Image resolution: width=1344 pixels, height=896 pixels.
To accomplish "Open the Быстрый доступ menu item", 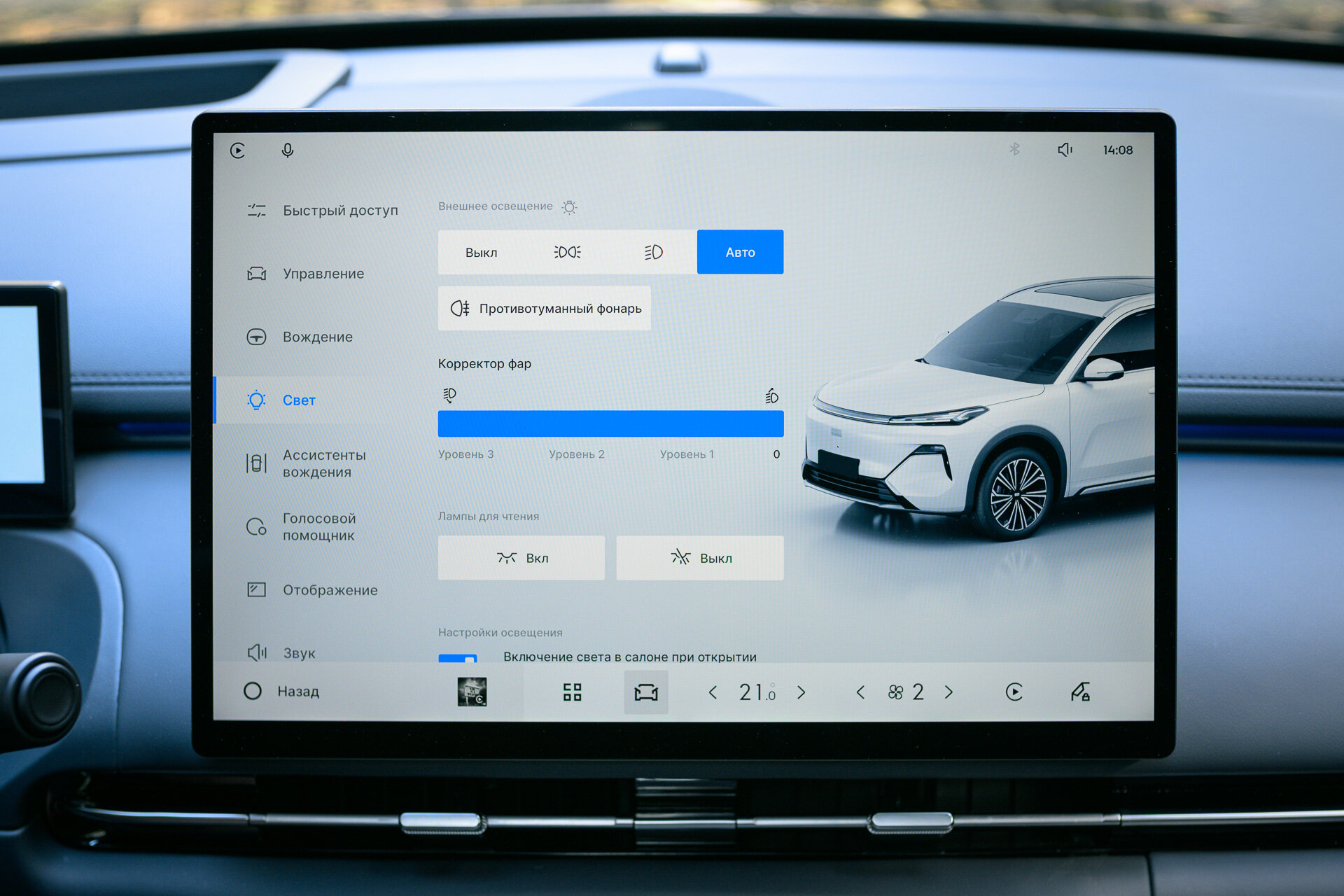I will point(340,210).
